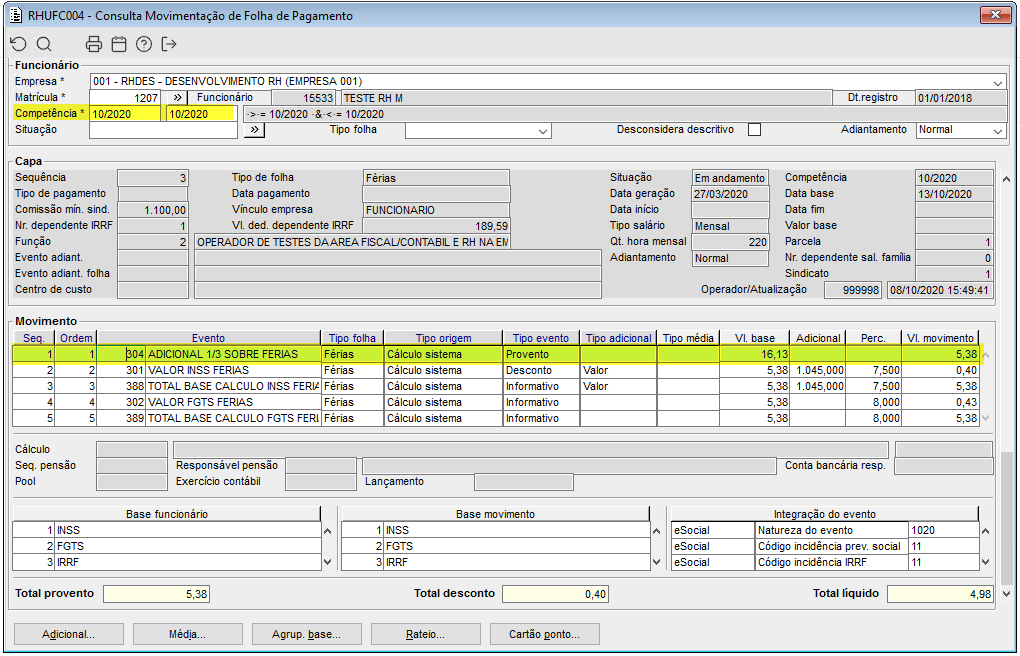Click the first Competência input field
The width and height of the screenshot is (1020, 656).
[x=126, y=114]
